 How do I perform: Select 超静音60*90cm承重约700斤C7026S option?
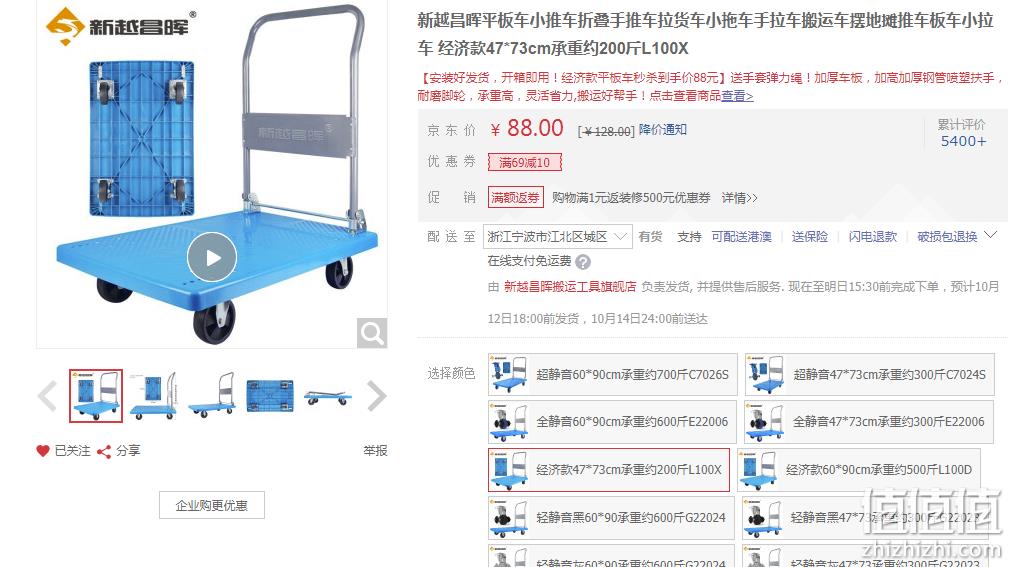(x=613, y=374)
